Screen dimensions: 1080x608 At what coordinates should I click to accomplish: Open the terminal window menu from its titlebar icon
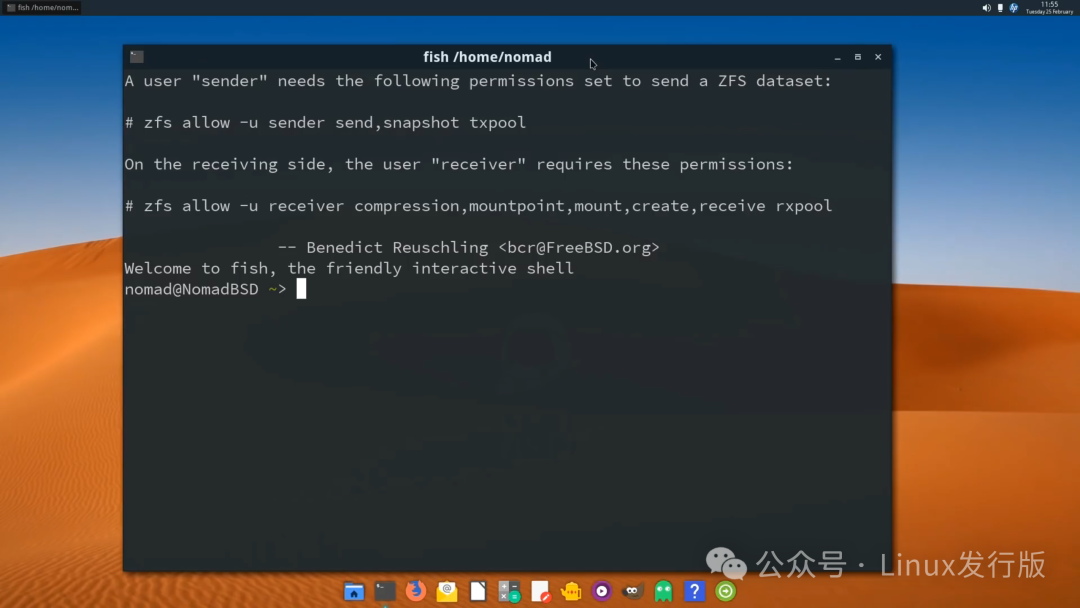(x=136, y=56)
